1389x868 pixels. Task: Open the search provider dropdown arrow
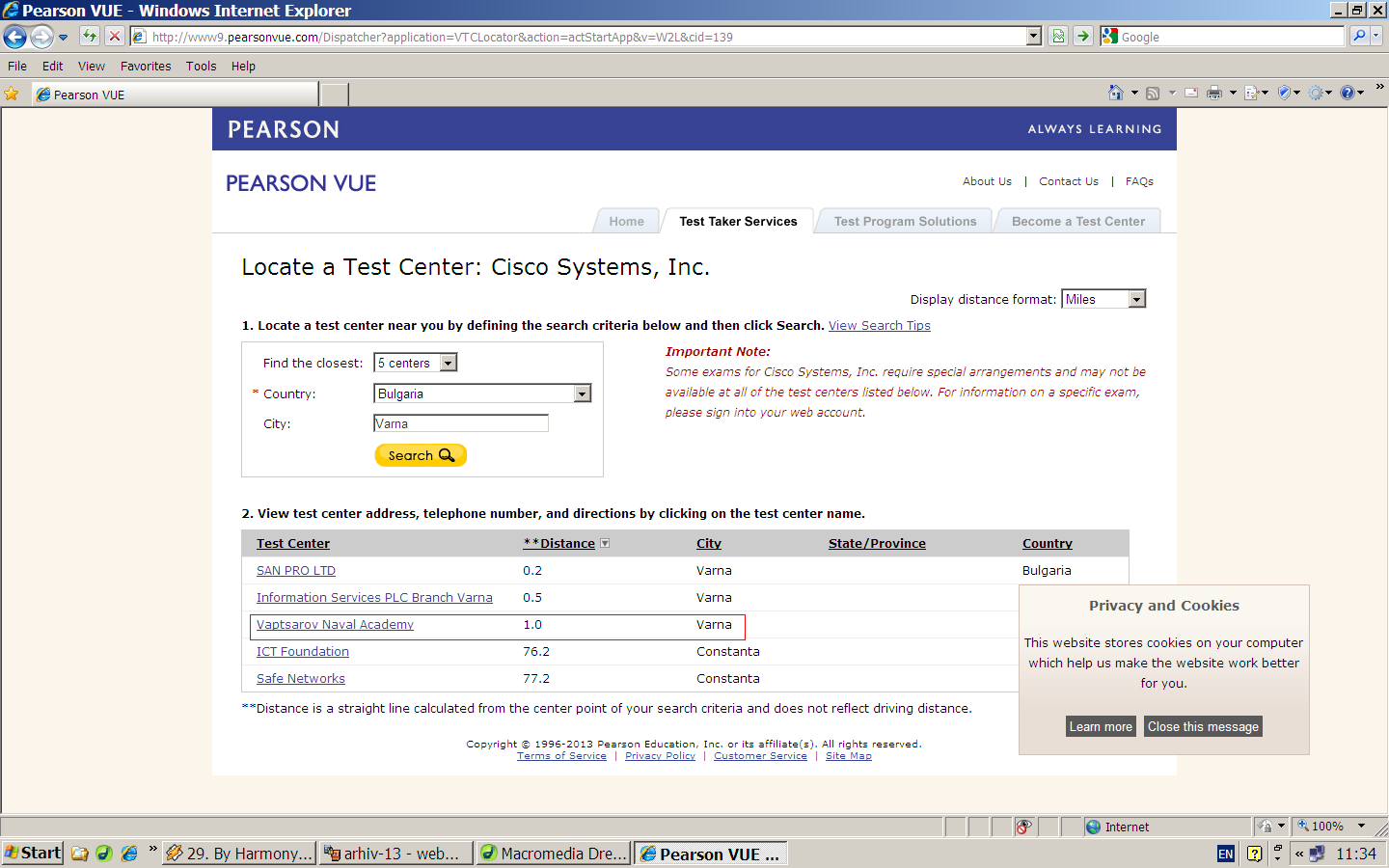(x=1376, y=36)
